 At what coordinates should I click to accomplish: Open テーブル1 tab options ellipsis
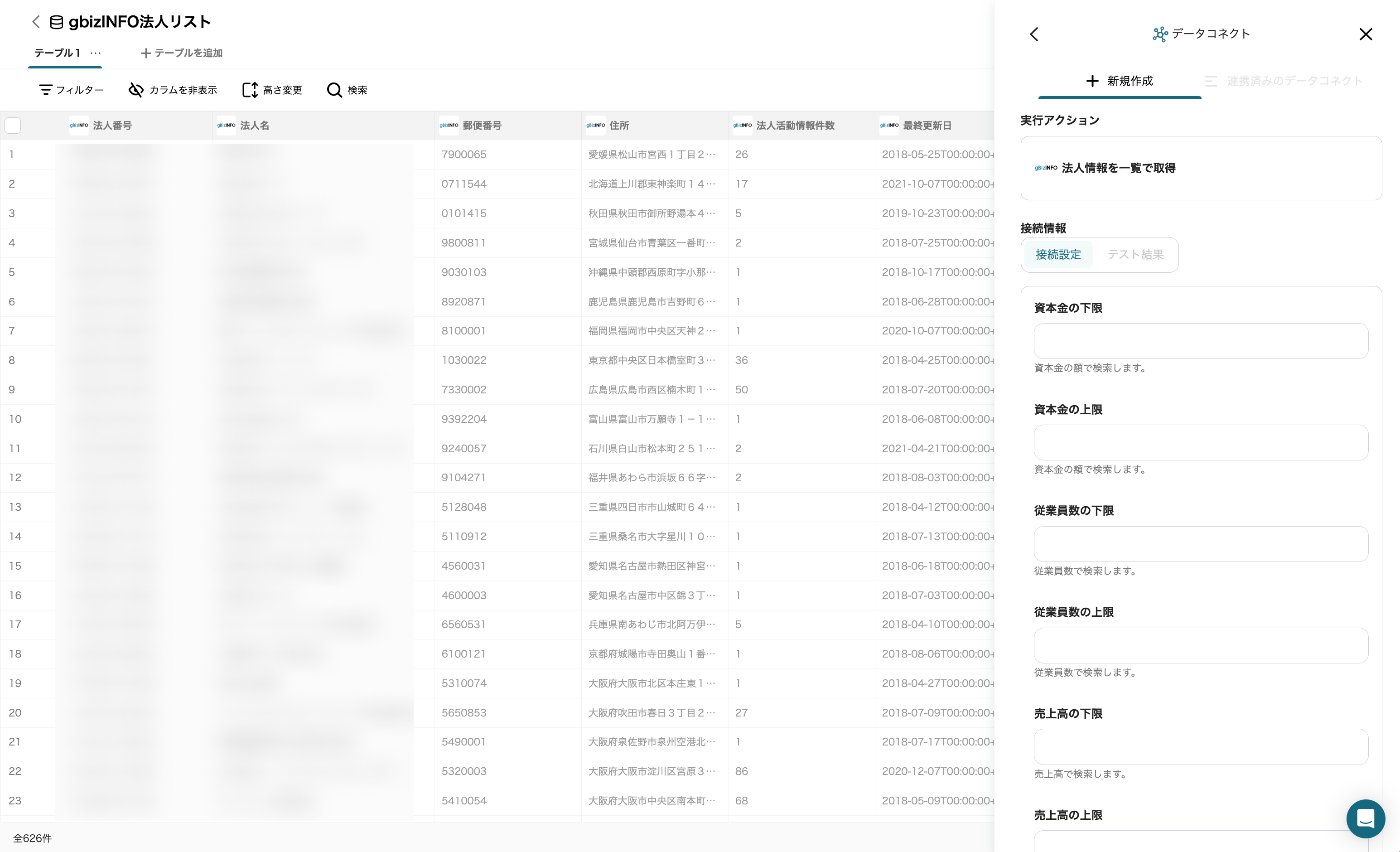[96, 53]
